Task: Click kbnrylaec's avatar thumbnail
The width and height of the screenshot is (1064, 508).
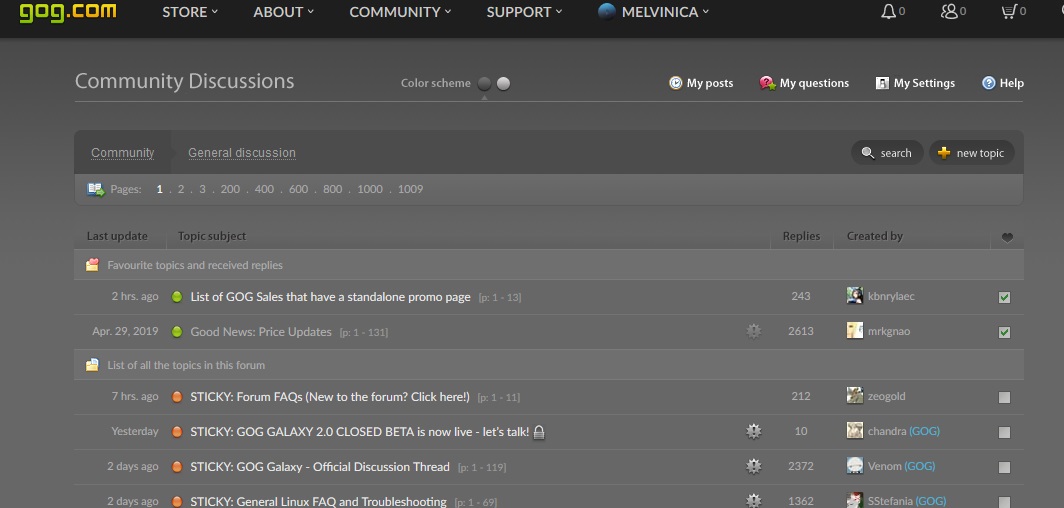Action: [x=855, y=295]
